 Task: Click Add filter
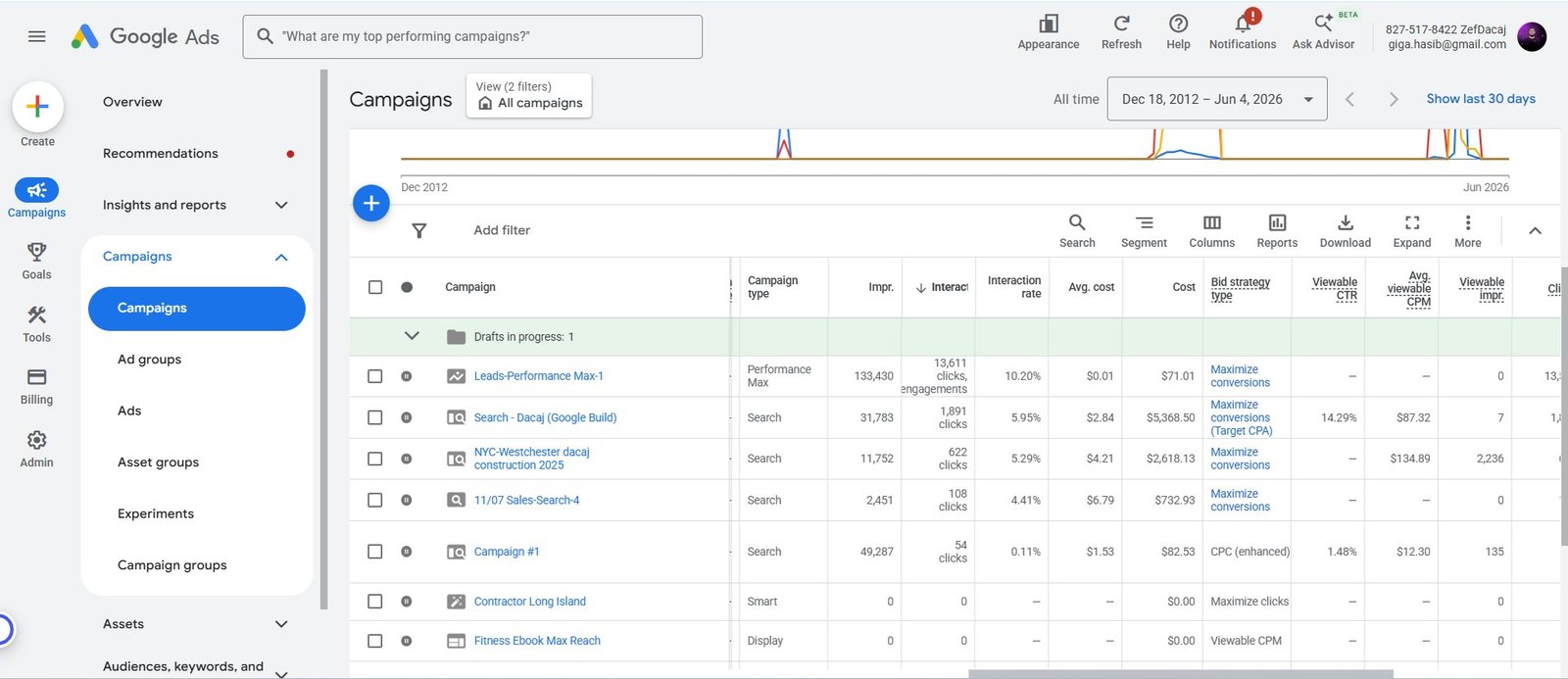point(502,230)
